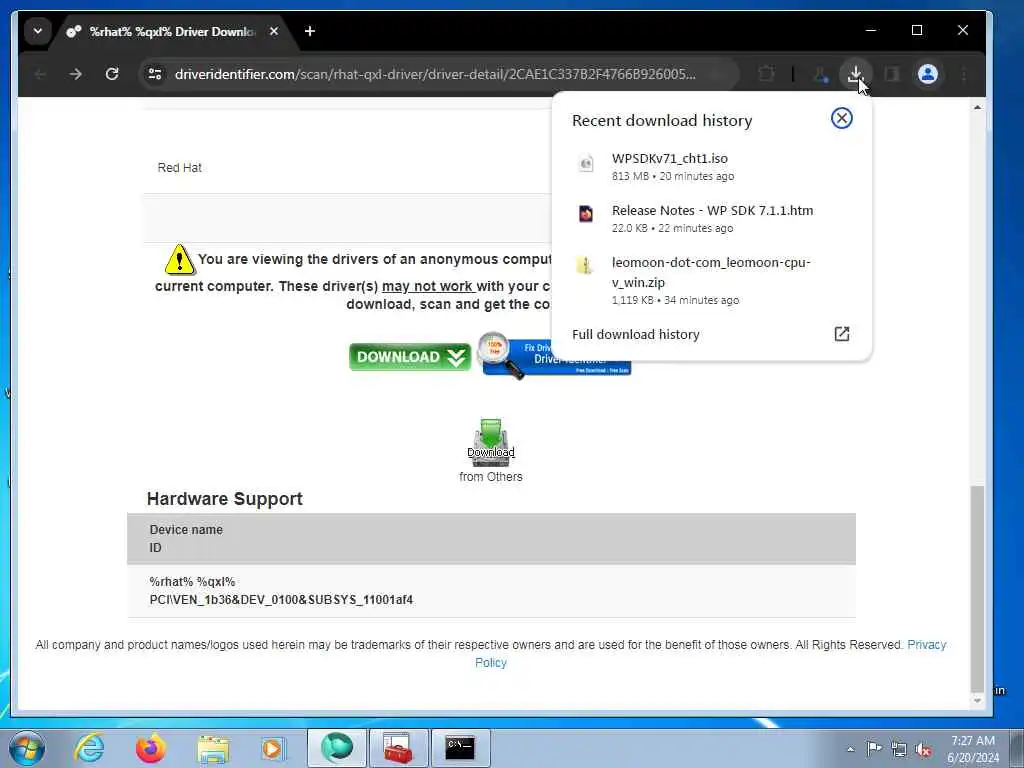Click the Downloads toolbar icon

click(x=855, y=74)
